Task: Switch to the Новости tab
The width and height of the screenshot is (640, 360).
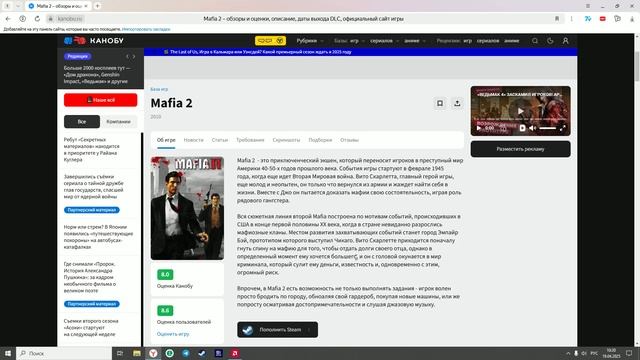Action: coord(193,140)
